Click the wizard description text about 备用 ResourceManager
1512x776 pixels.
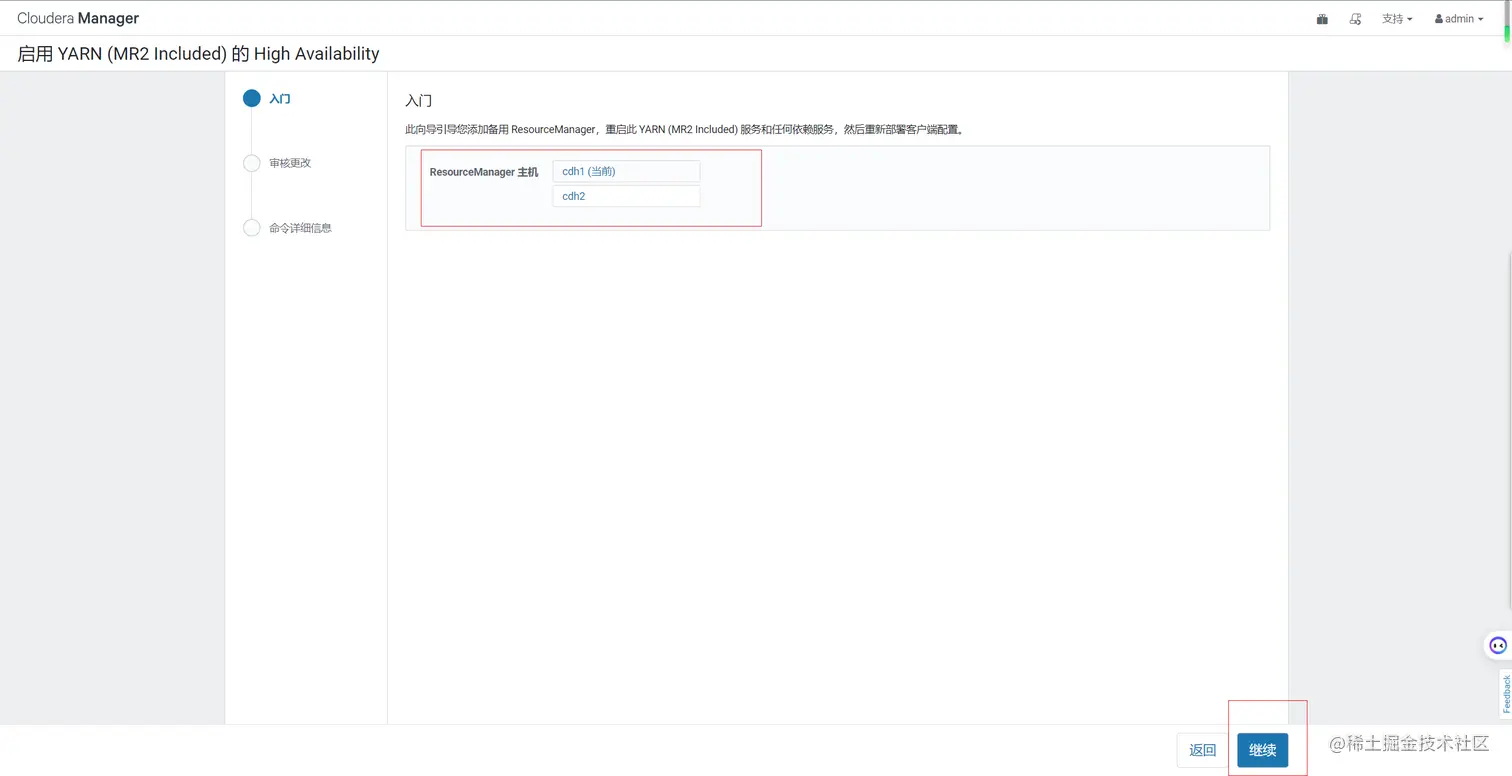coord(684,129)
